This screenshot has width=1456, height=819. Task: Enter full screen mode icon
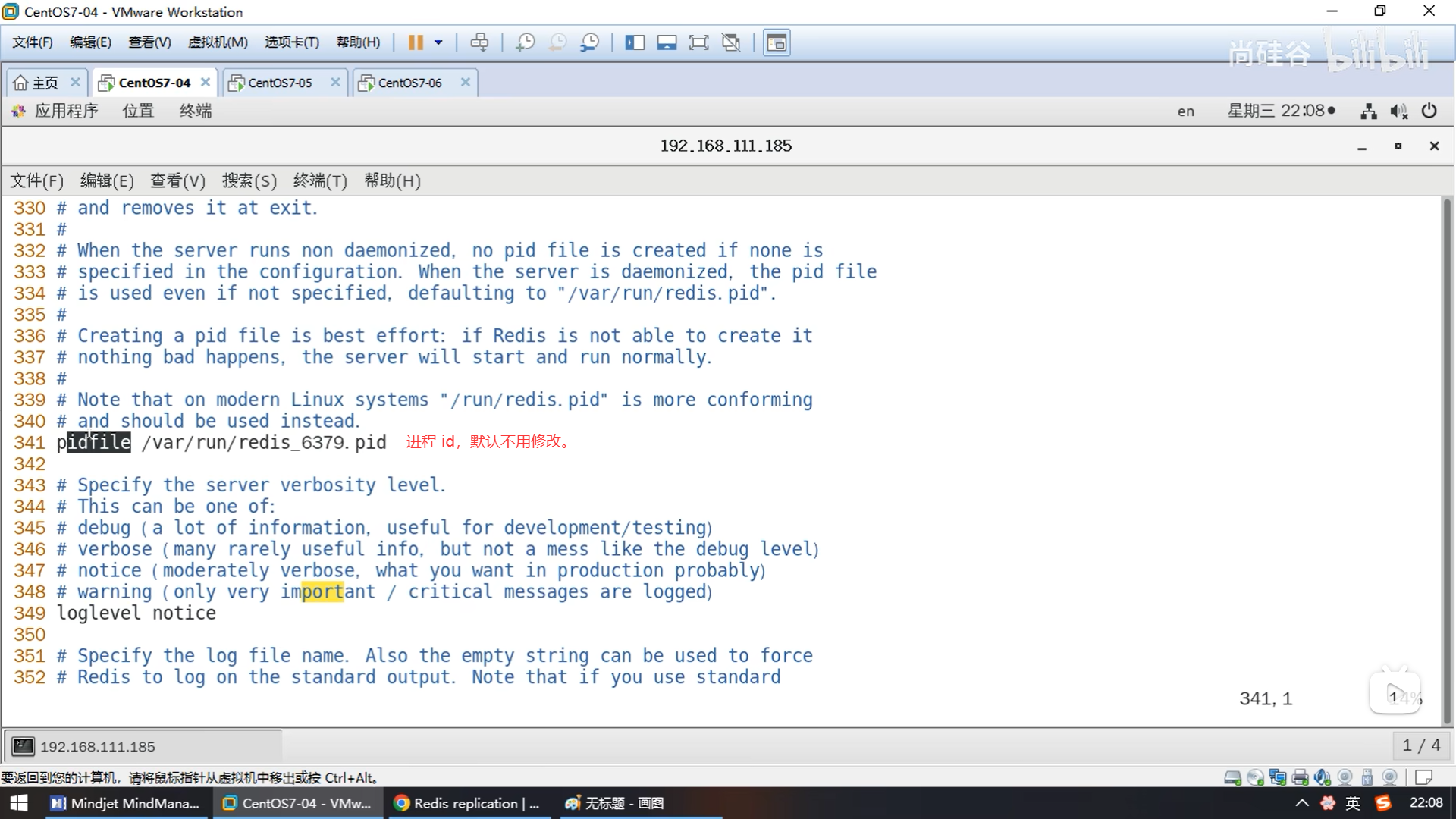698,42
